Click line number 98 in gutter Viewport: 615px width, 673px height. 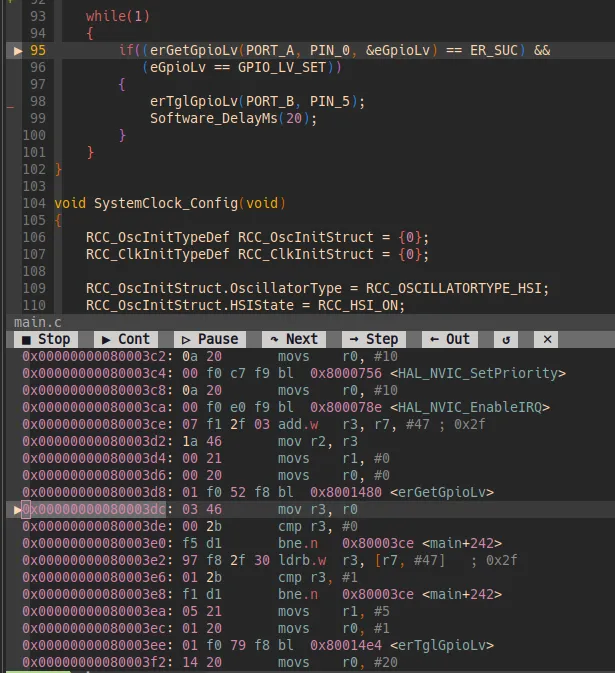[x=38, y=101]
